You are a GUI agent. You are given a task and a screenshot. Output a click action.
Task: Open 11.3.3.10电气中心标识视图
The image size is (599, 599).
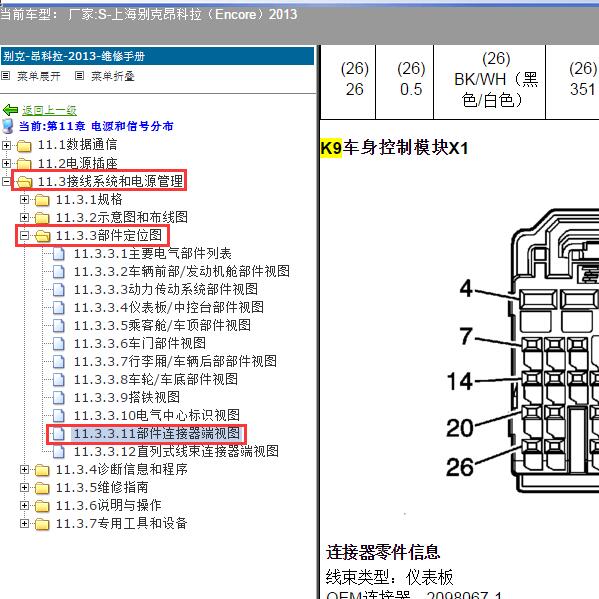157,415
